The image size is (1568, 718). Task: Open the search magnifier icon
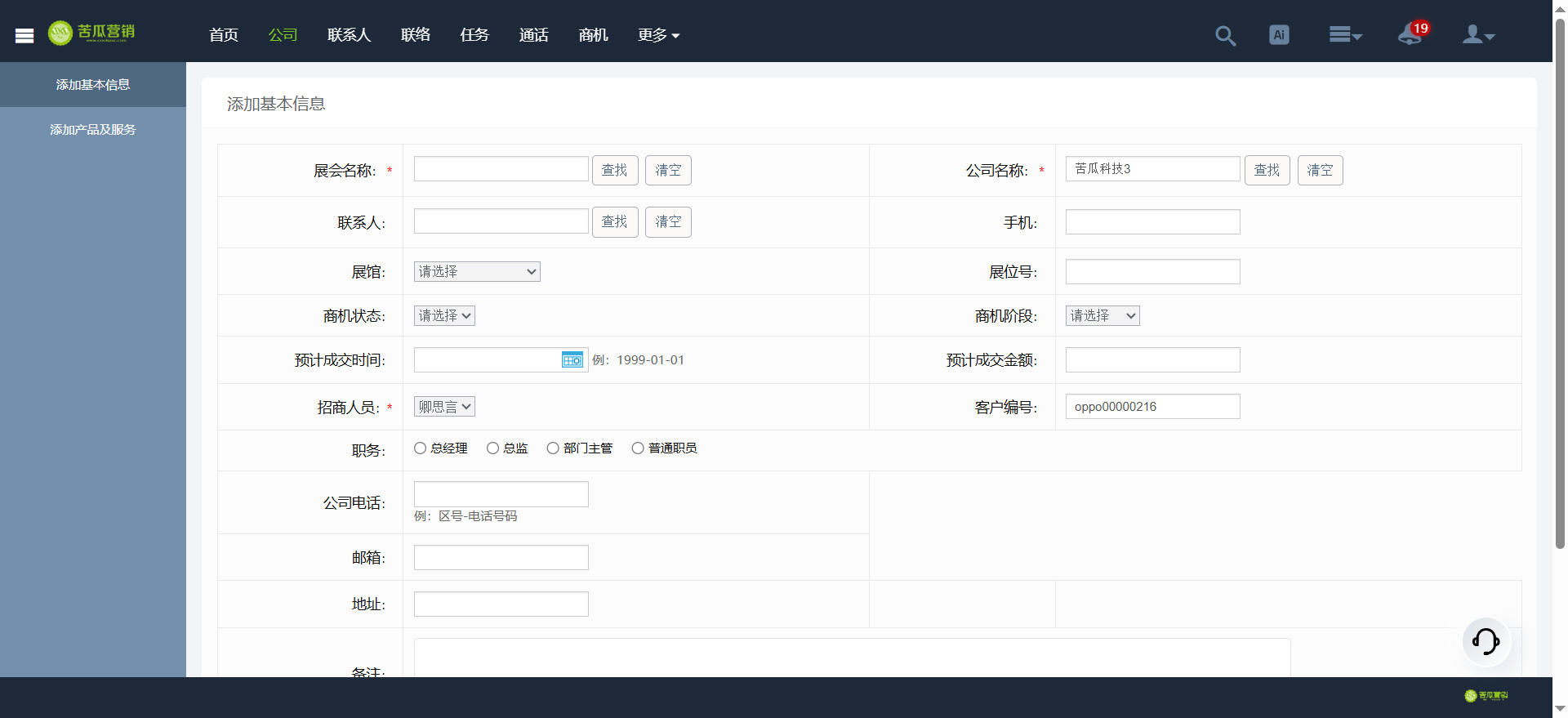click(1225, 35)
